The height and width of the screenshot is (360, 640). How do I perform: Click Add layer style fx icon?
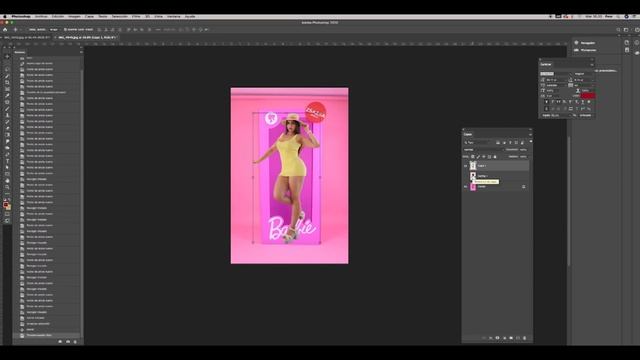491,338
